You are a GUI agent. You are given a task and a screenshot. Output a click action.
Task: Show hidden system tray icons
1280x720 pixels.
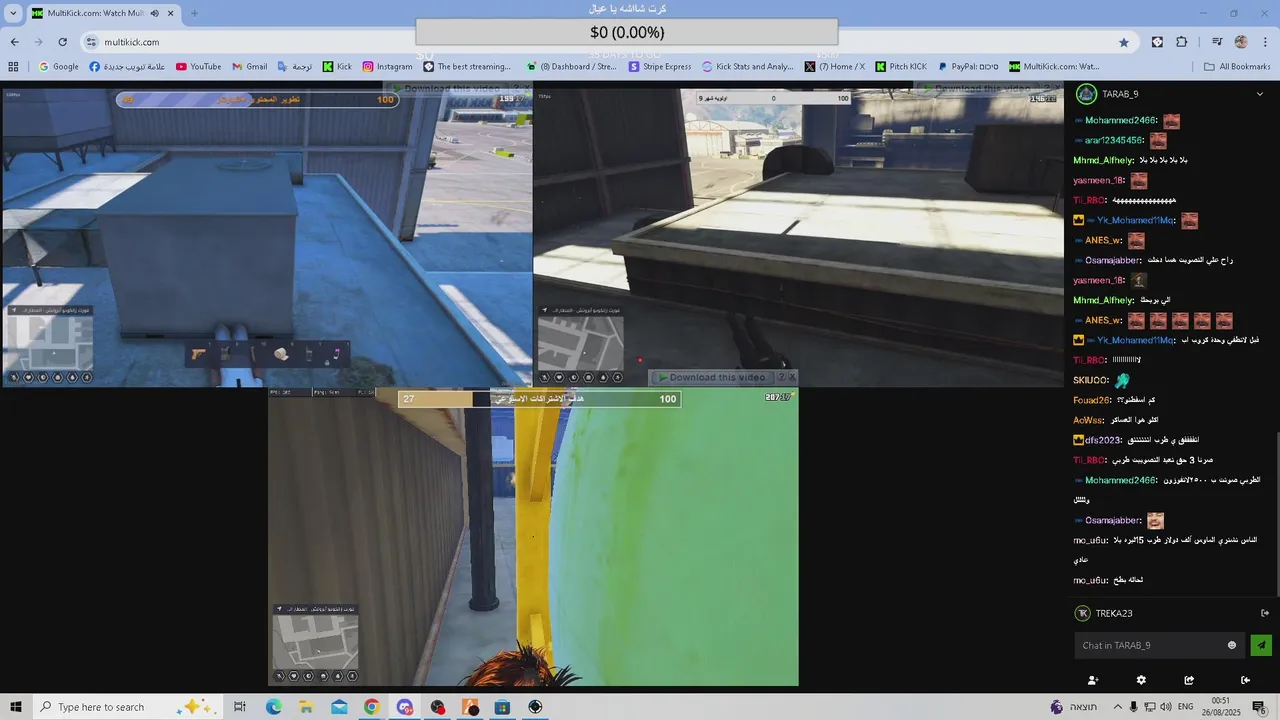(x=1117, y=707)
